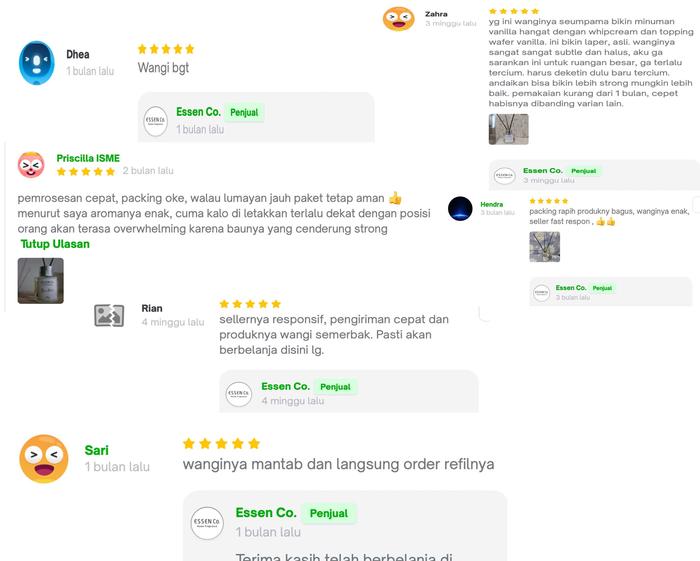
Task: Collapse review with Tutup Ulasan
Action: coord(55,244)
